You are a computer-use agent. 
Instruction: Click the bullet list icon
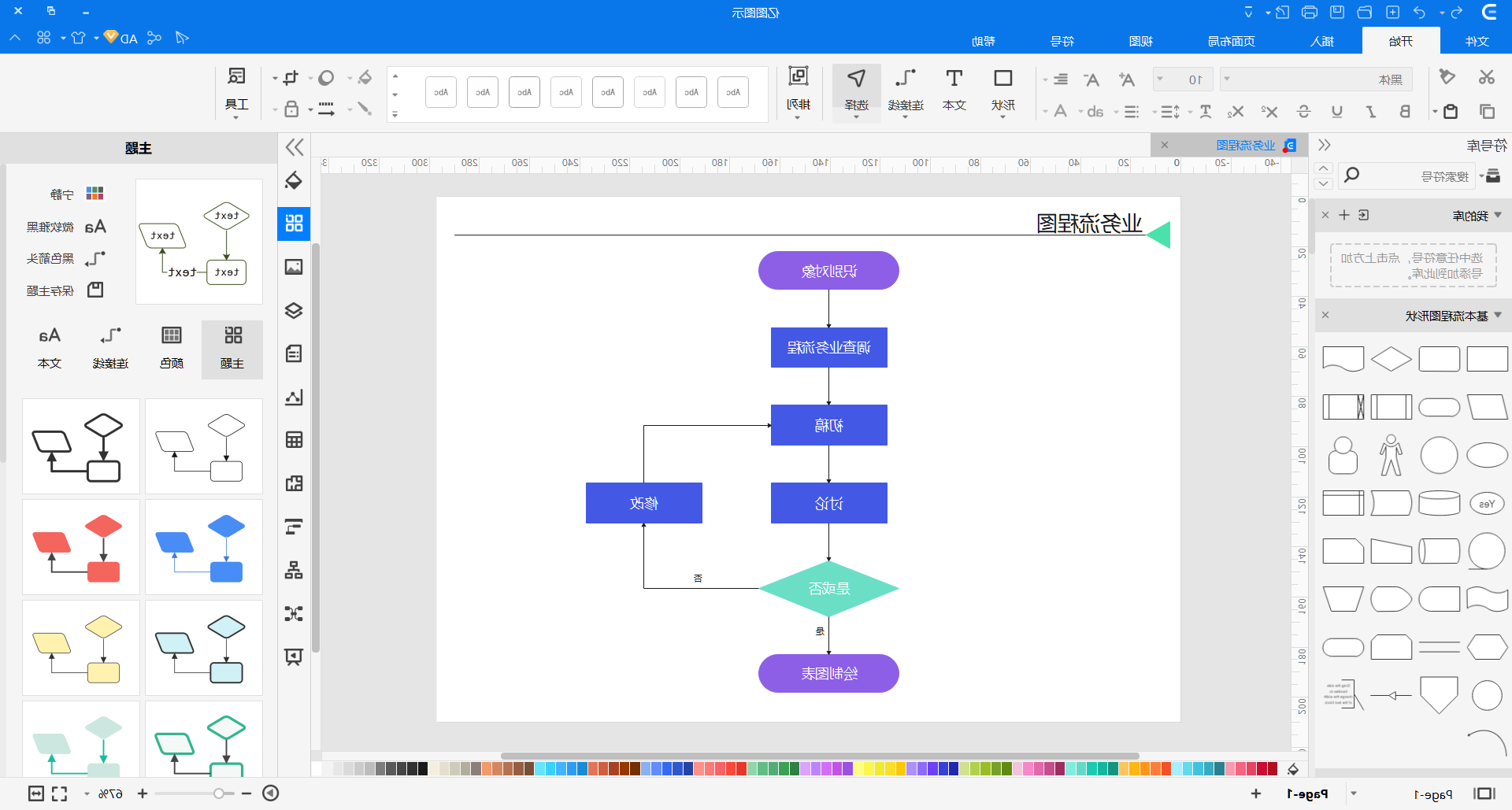click(x=1132, y=111)
